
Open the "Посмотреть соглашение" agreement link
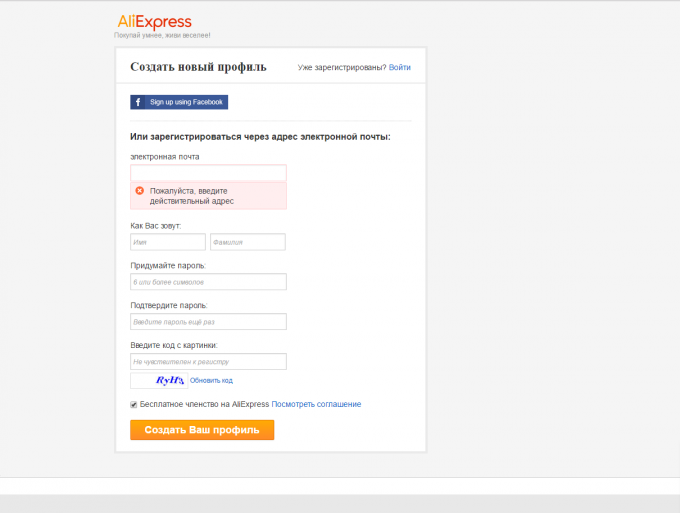pos(316,404)
